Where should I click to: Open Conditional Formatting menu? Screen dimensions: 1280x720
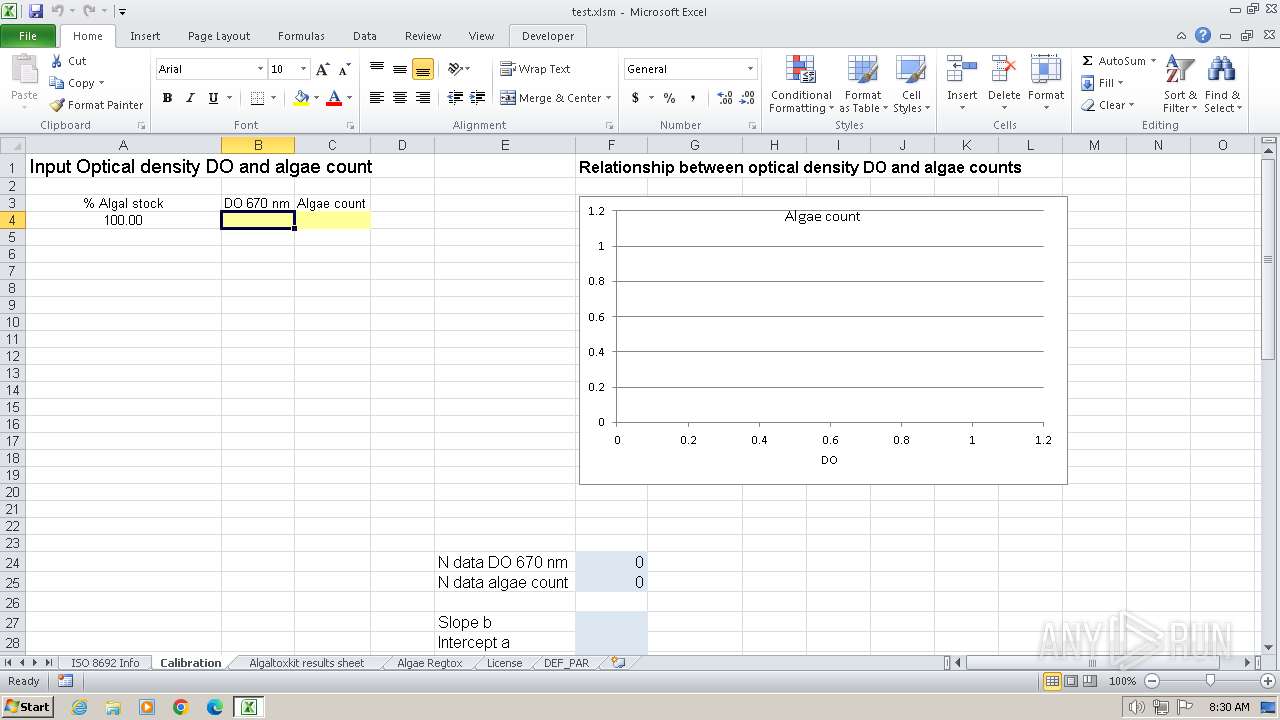click(x=800, y=84)
